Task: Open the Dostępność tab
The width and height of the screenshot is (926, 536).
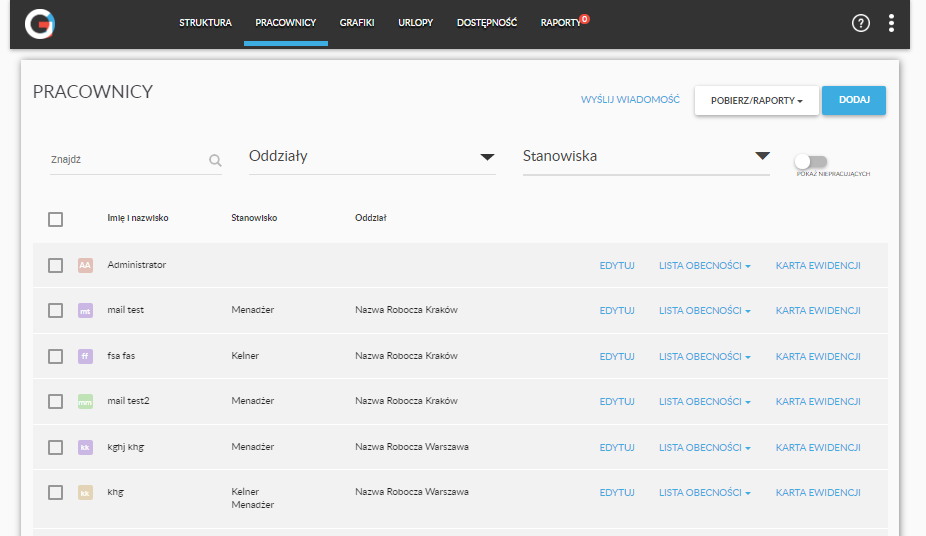Action: tap(487, 23)
